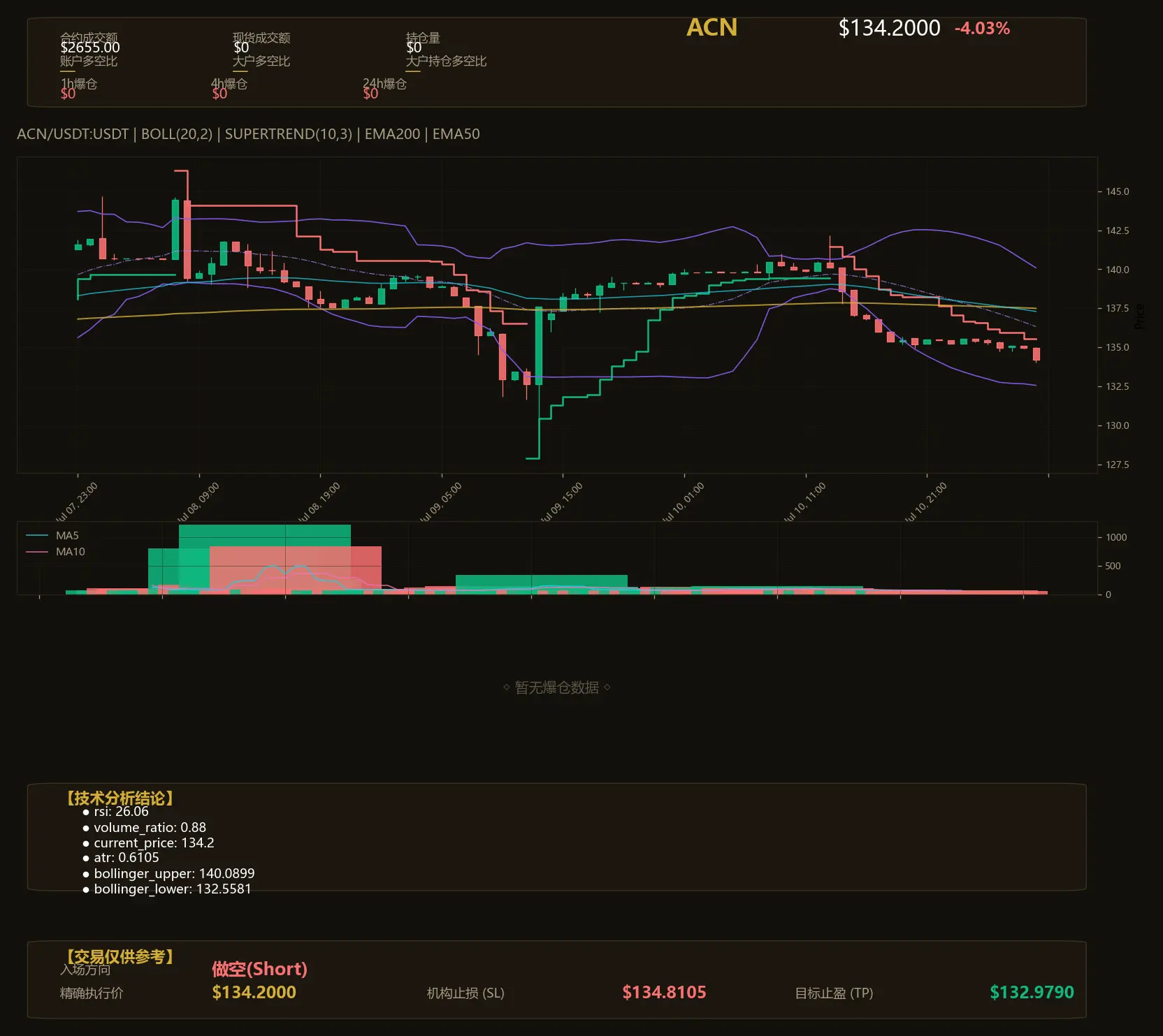Click the -4.03% price change indicator
The image size is (1163, 1036).
click(x=982, y=29)
